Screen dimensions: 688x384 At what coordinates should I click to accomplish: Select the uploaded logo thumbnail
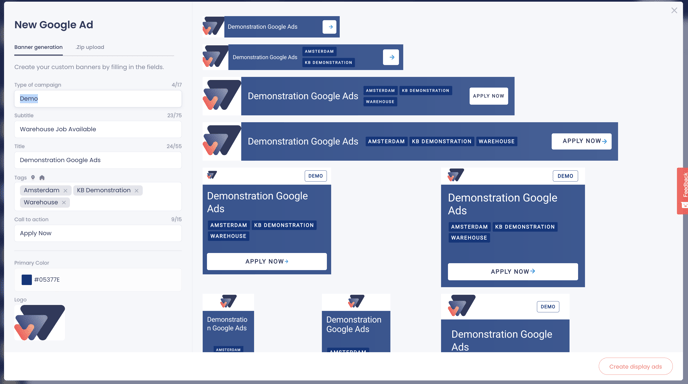pos(39,323)
